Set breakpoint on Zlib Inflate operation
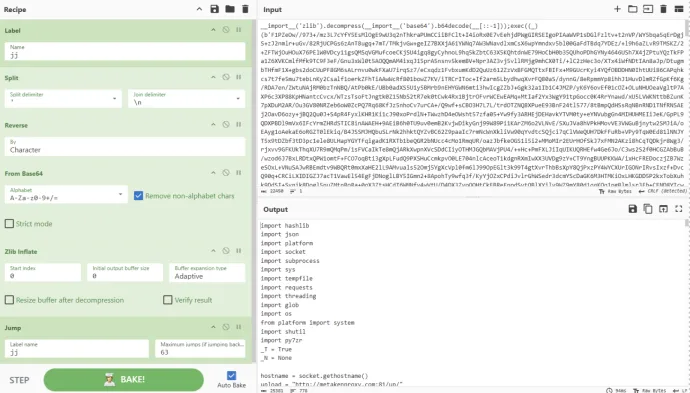Viewport: 690px width, 393px height. tap(239, 251)
